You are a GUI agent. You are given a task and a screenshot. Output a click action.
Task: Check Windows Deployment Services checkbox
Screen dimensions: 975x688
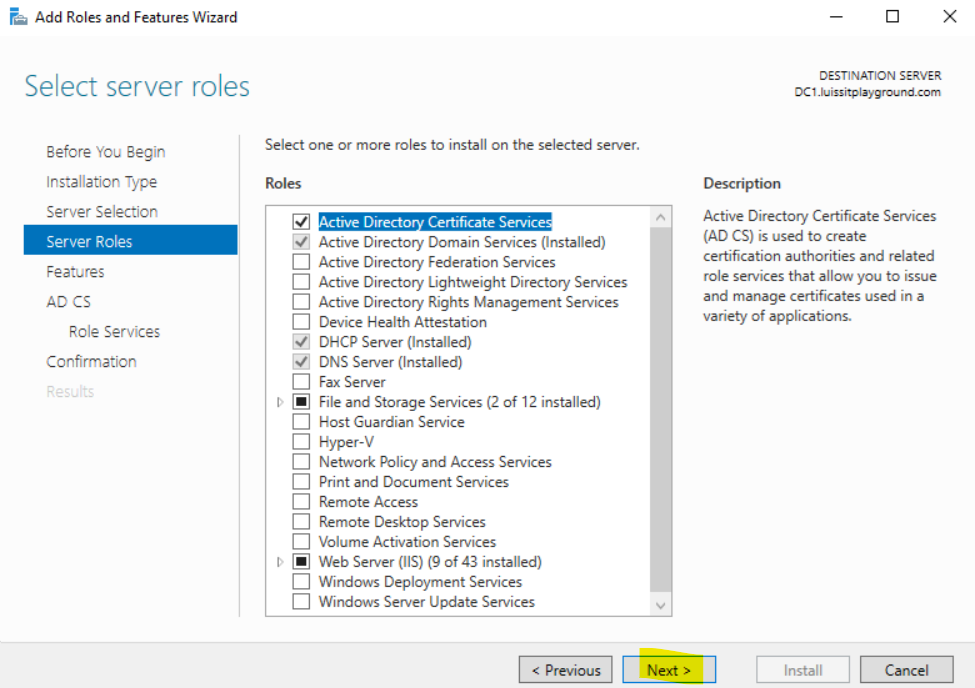301,582
